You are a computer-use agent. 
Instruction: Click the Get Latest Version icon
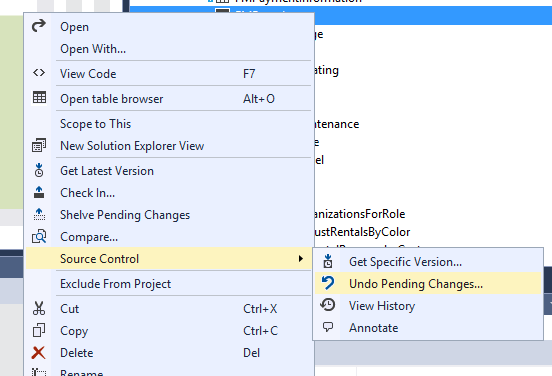point(39,170)
